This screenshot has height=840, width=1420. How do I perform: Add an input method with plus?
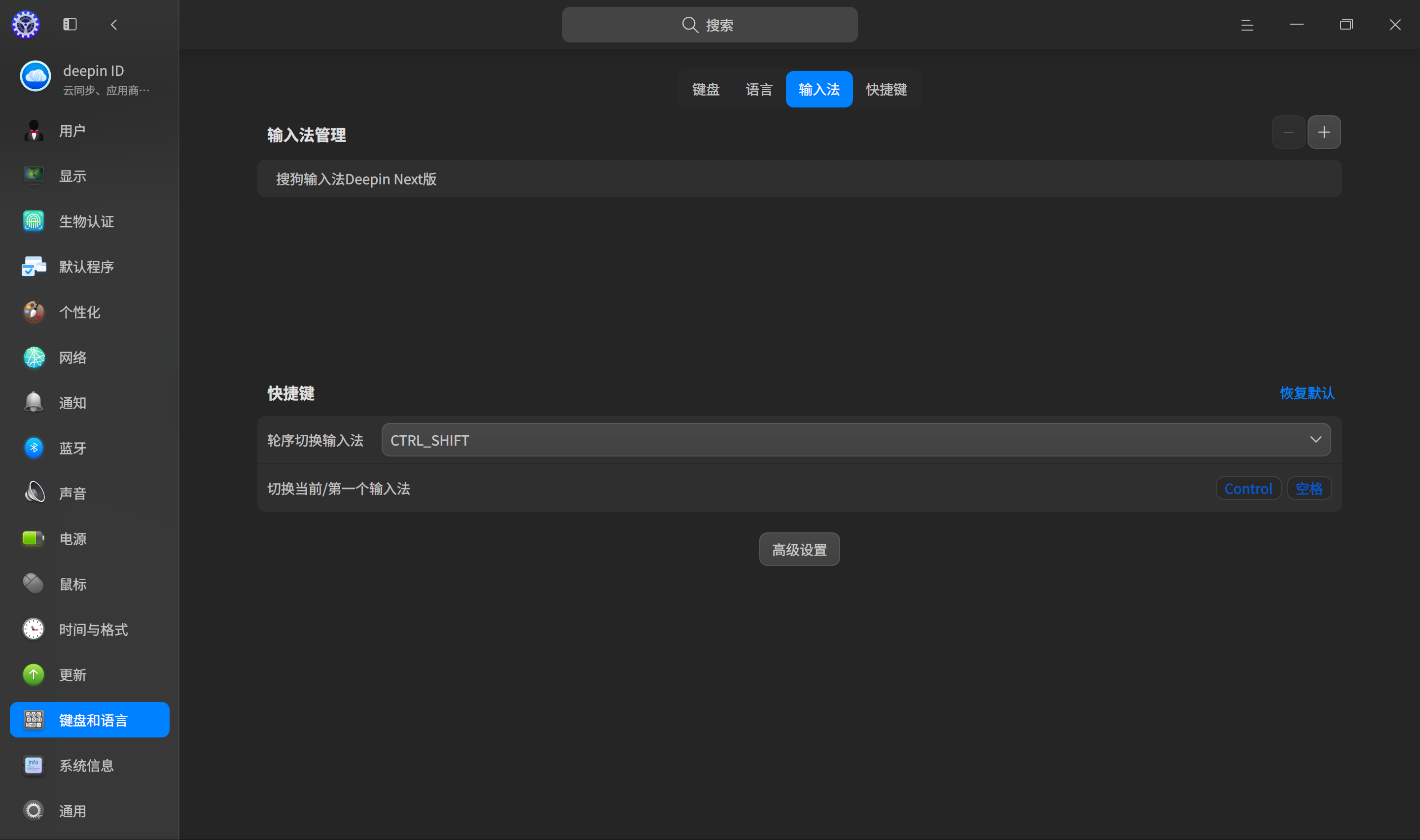click(x=1324, y=133)
